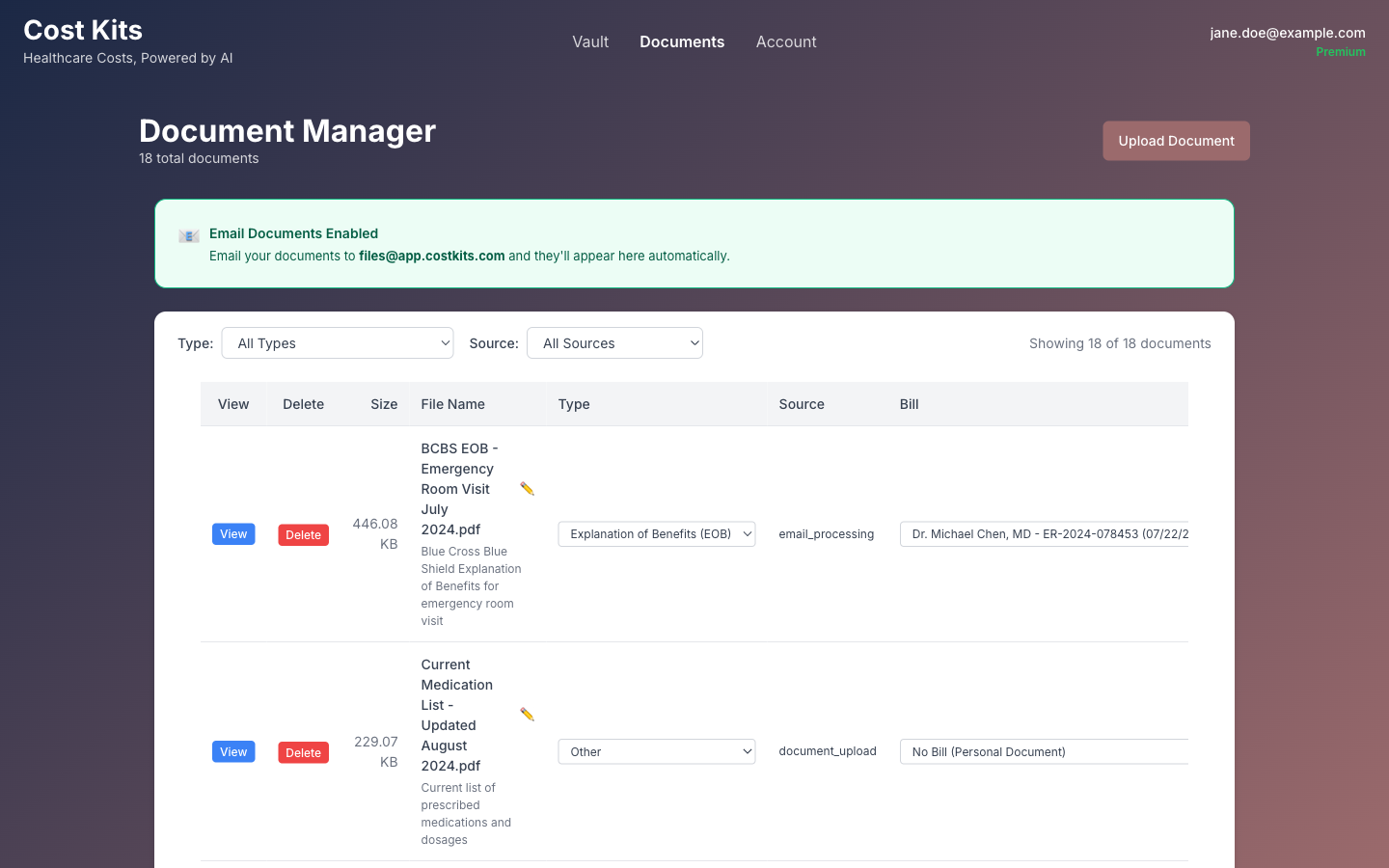The width and height of the screenshot is (1389, 868).
Task: Click the files@app.costkits.com email link
Action: pyautogui.click(x=431, y=256)
